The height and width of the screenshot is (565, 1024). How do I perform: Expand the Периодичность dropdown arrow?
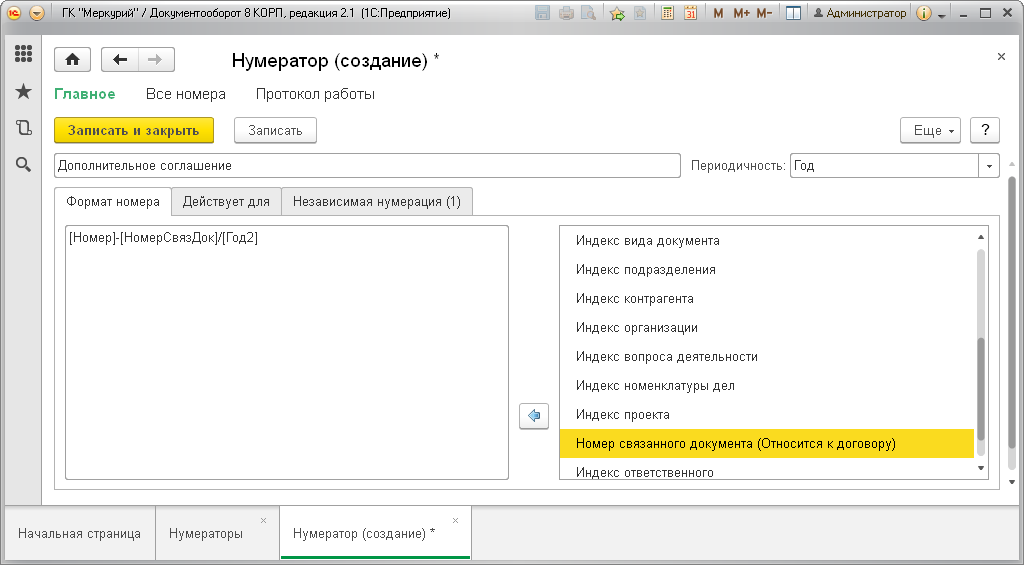coord(989,166)
